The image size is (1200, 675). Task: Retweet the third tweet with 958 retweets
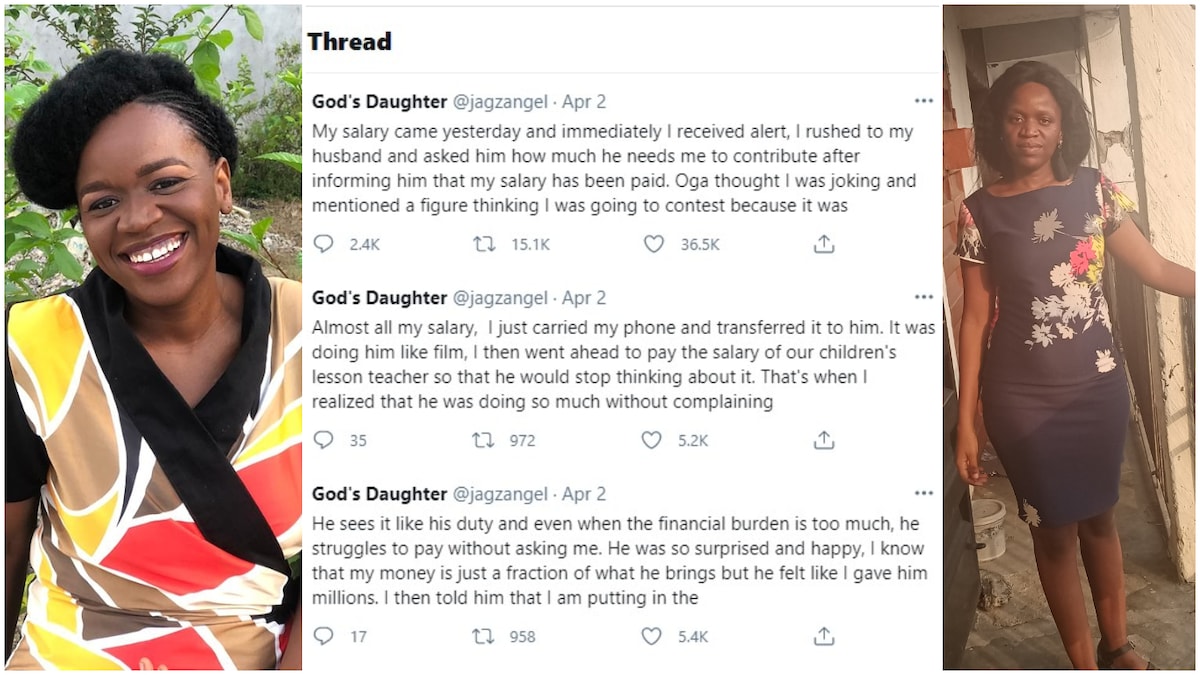[484, 636]
